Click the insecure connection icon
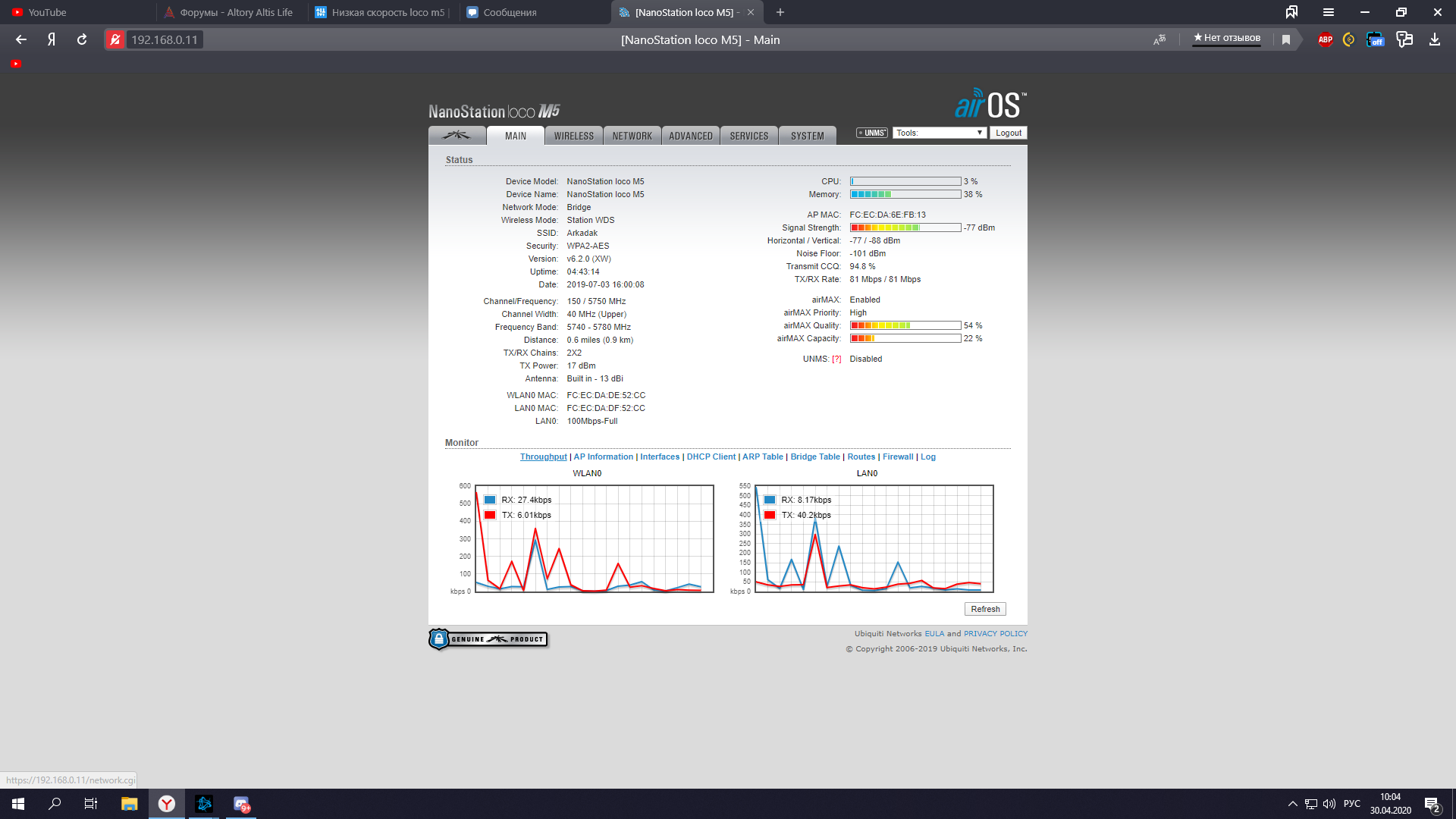The image size is (1456, 819). [115, 39]
